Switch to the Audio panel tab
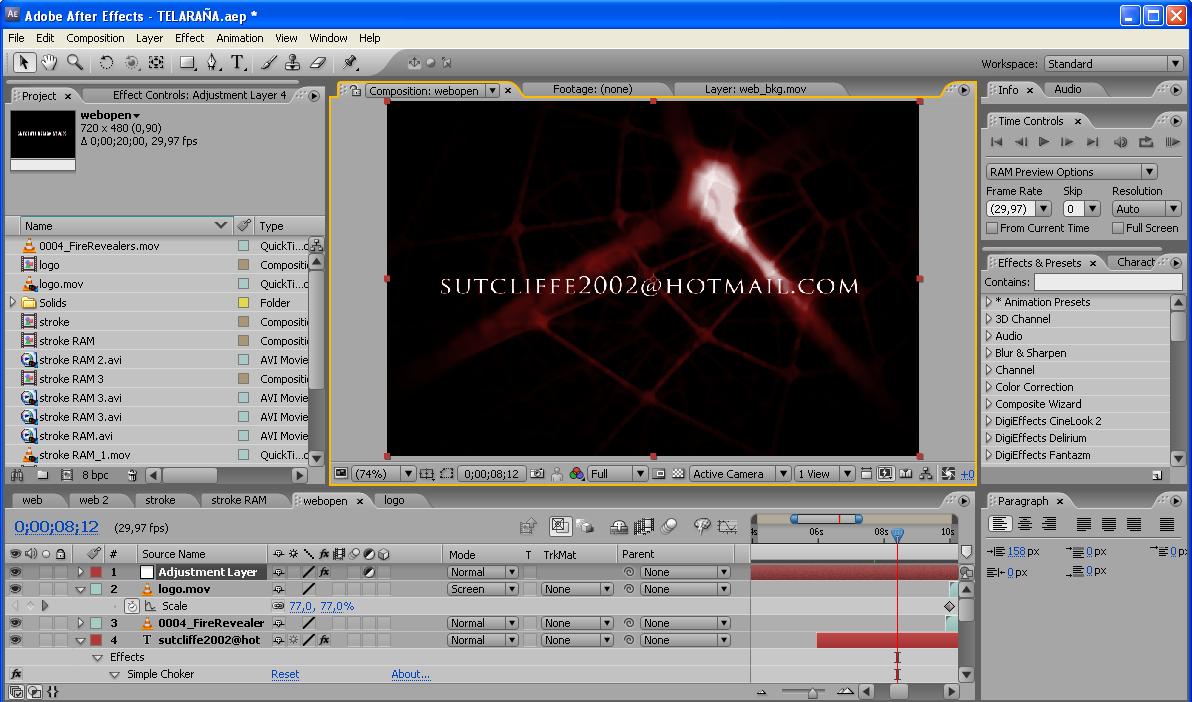 (1067, 89)
